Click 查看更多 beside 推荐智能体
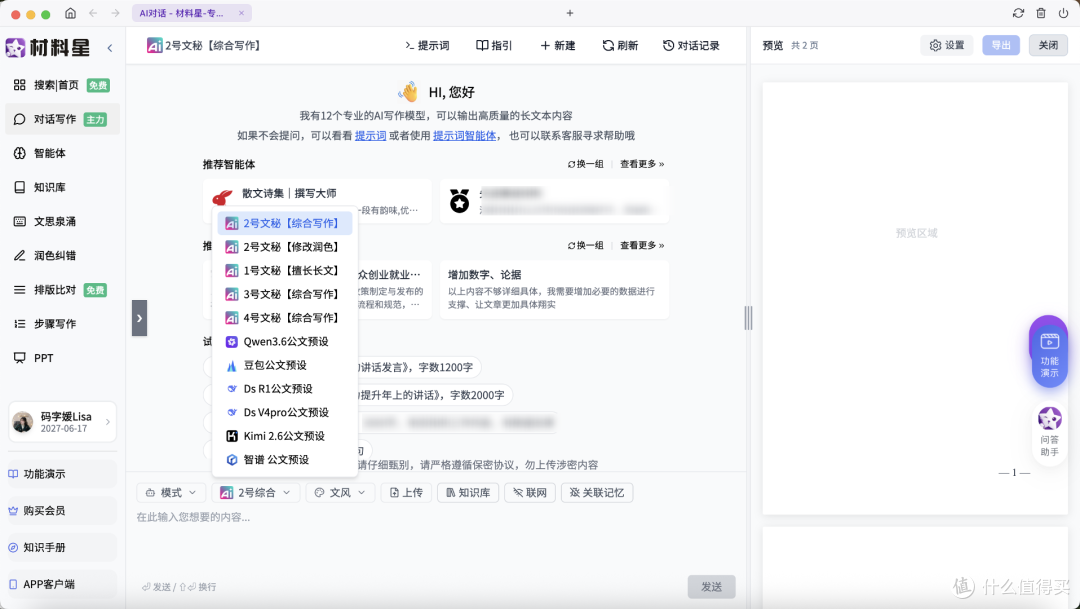The width and height of the screenshot is (1080, 609). 642,164
